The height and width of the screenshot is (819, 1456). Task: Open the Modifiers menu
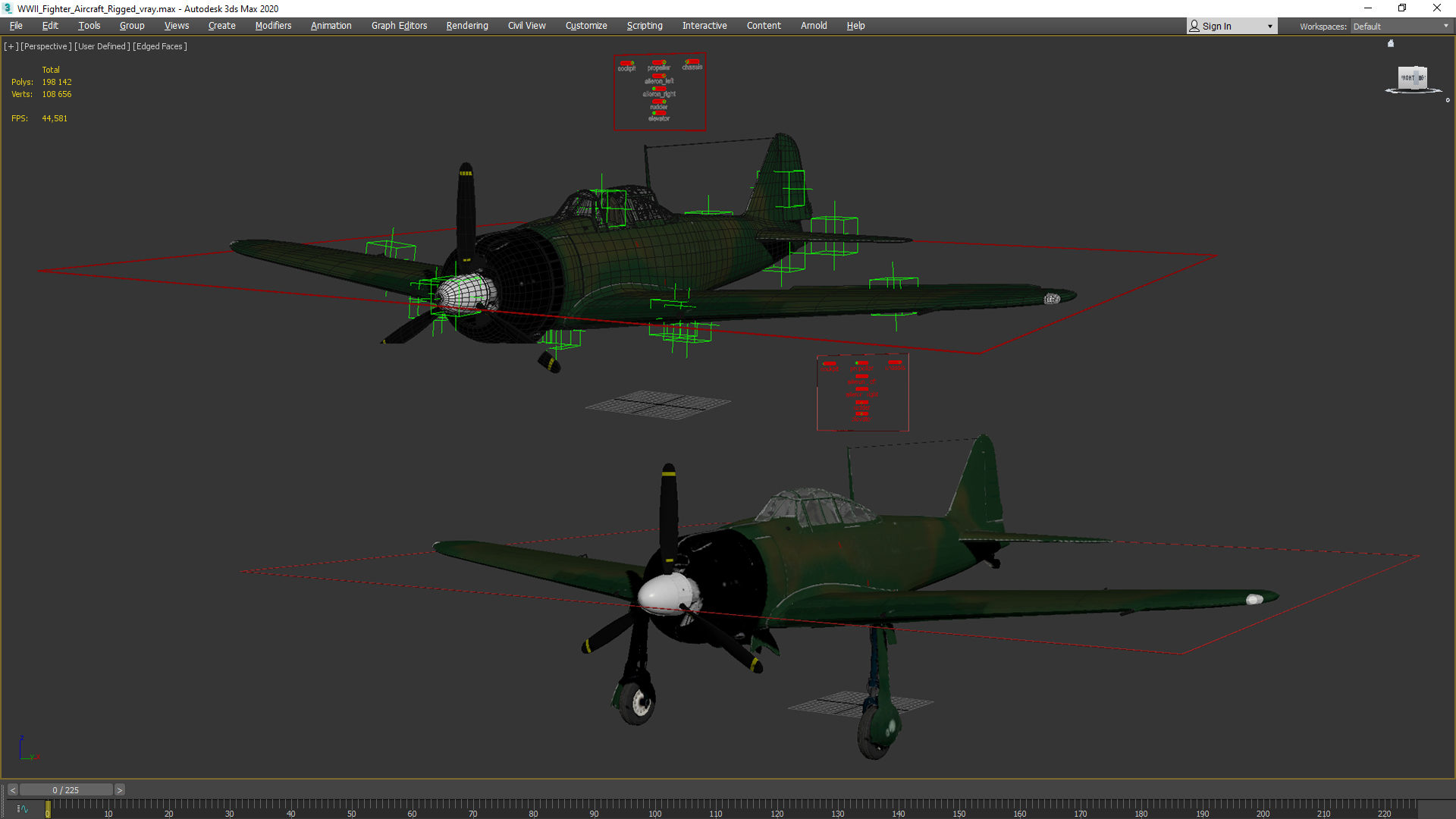coord(273,26)
